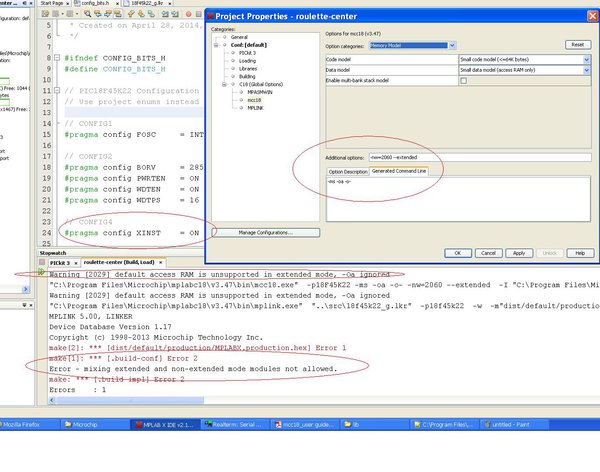This screenshot has width=600, height=472.
Task: Close the Start Page tab
Action: pos(68,3)
